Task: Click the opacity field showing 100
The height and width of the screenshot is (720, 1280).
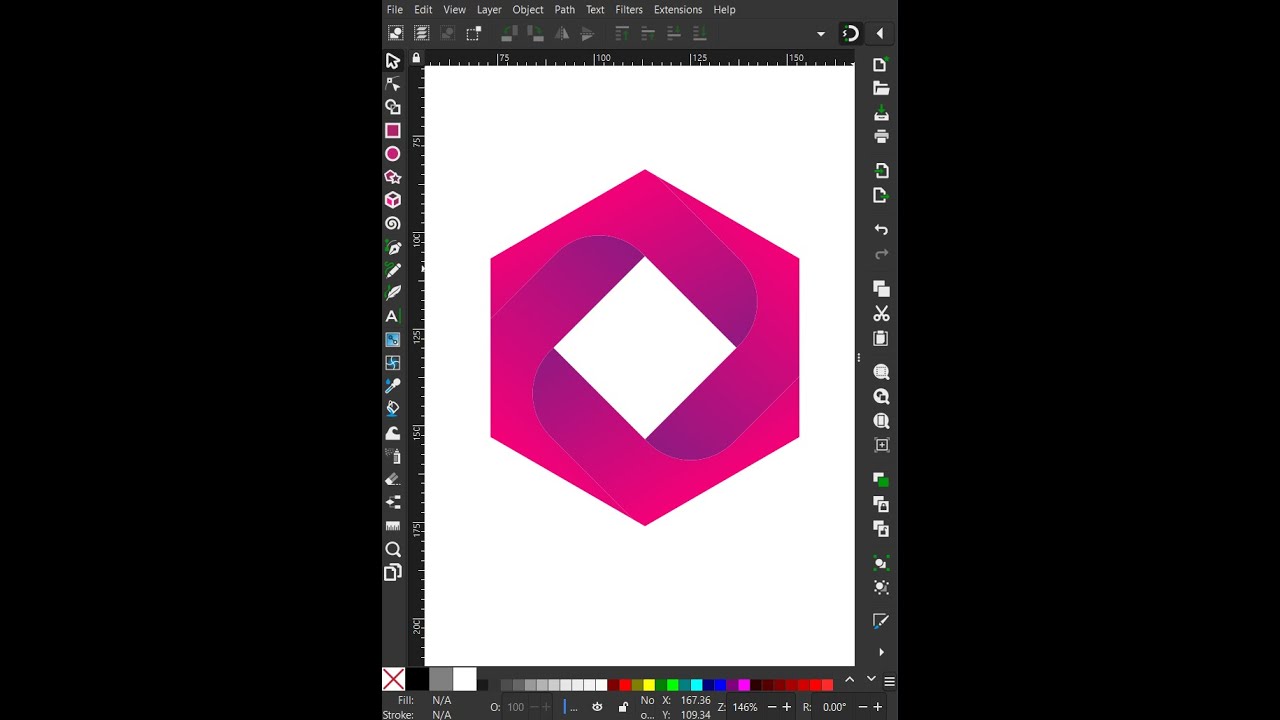Action: [516, 707]
